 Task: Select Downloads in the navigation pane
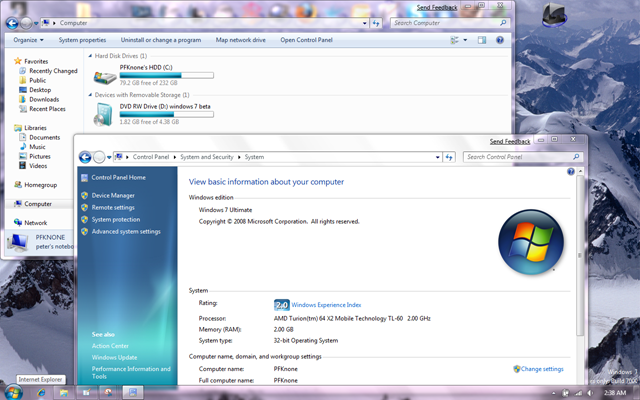[x=44, y=100]
